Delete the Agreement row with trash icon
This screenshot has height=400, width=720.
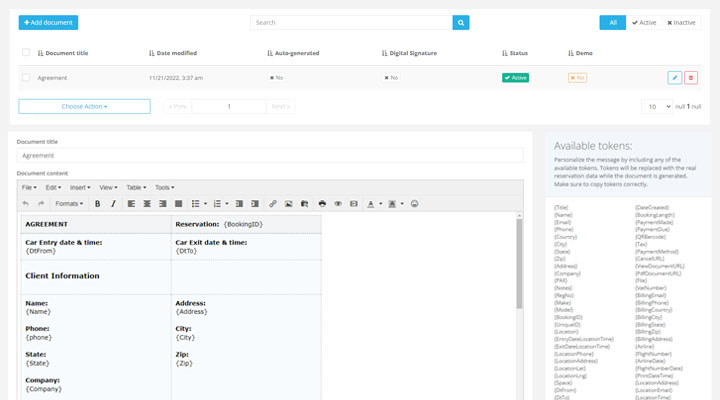691,78
